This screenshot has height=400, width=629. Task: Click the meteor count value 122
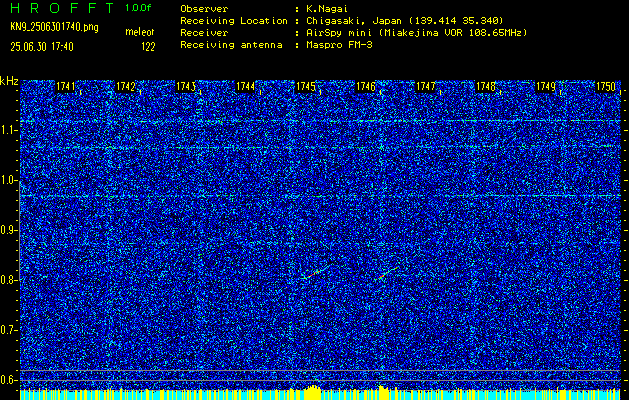coord(148,47)
